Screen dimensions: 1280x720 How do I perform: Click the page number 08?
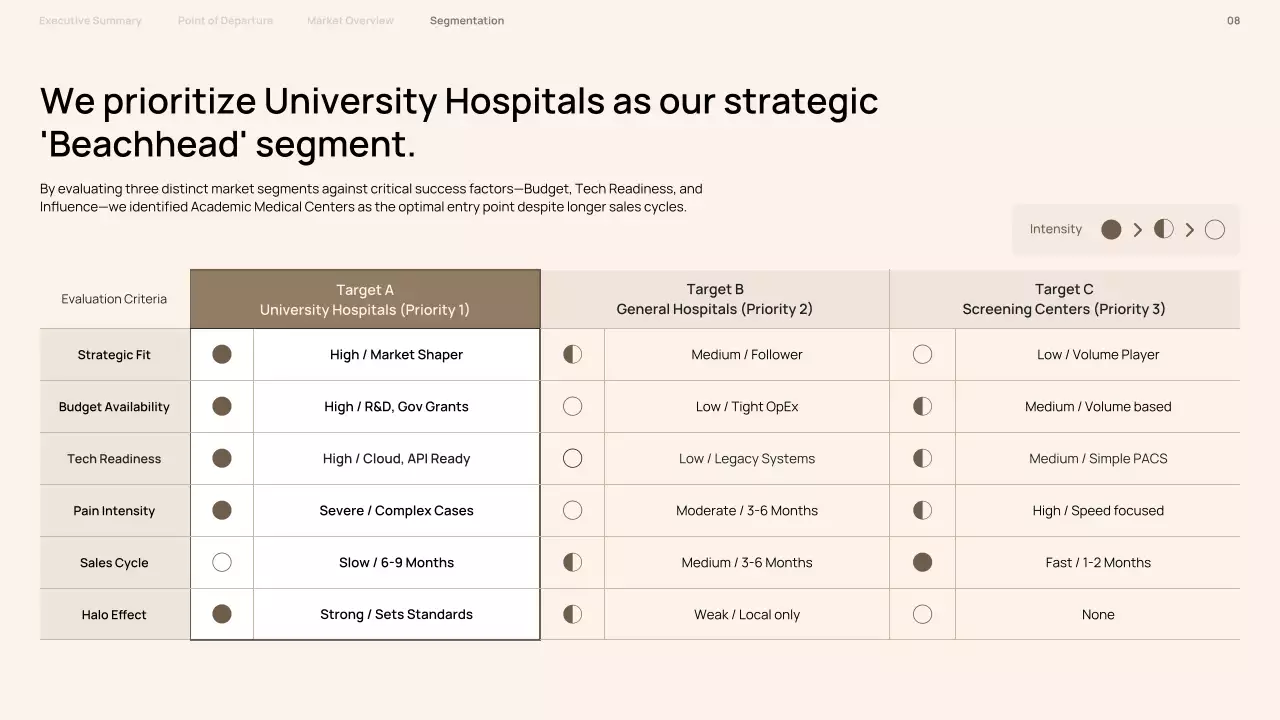pyautogui.click(x=1233, y=21)
